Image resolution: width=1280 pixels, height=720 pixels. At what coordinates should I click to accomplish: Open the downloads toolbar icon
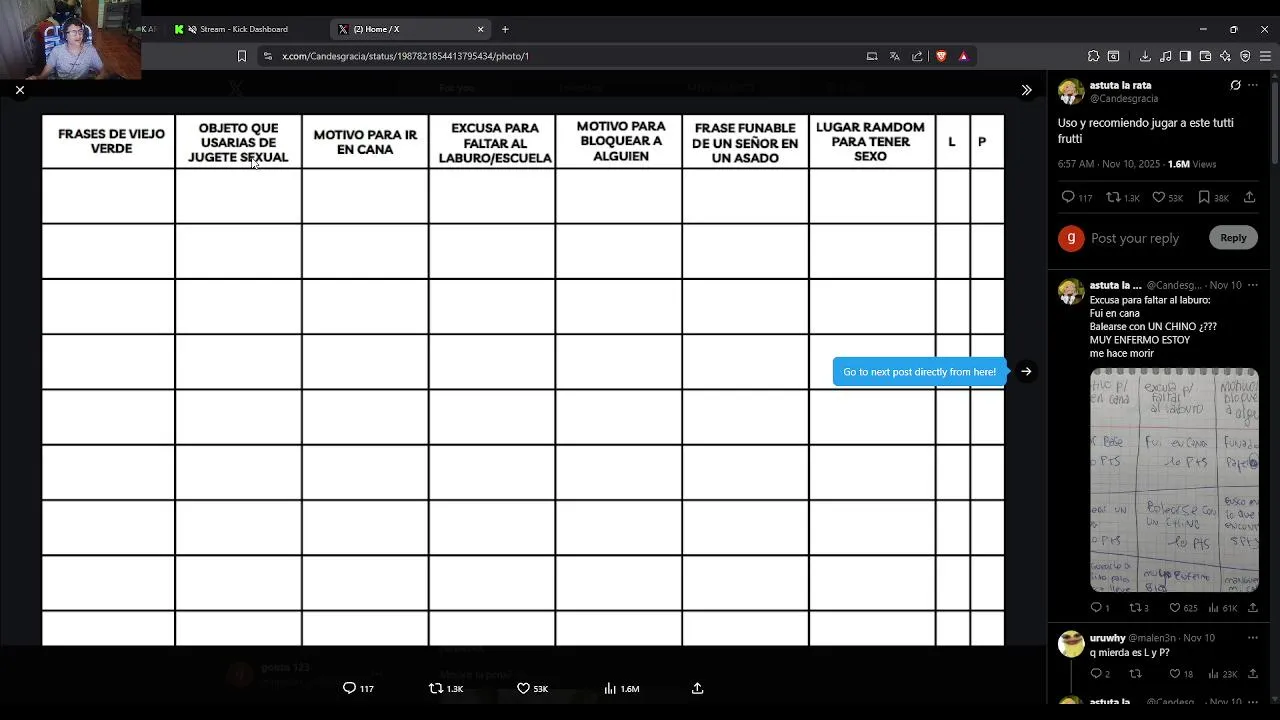1145,56
